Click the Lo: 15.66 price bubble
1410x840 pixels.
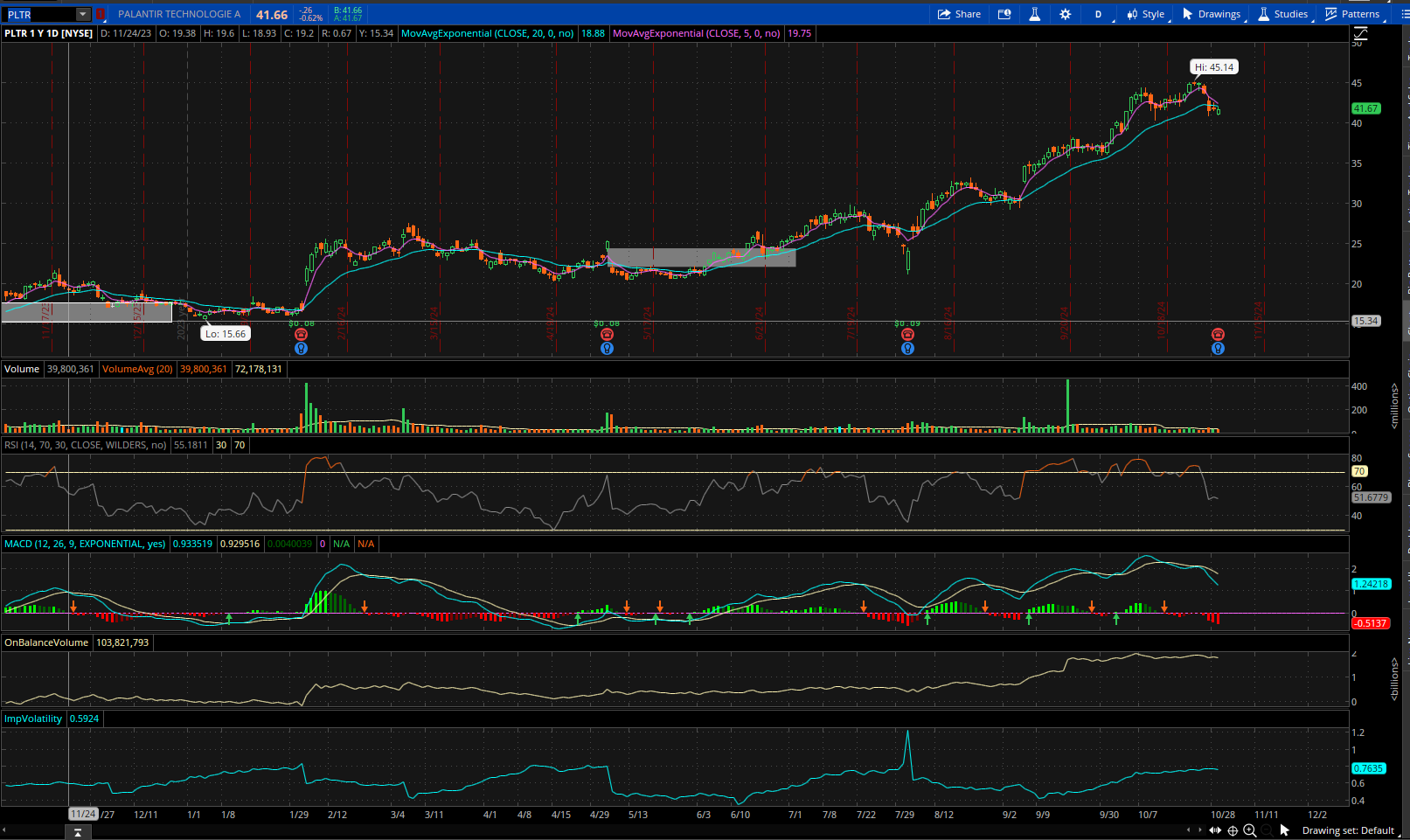pyautogui.click(x=226, y=334)
